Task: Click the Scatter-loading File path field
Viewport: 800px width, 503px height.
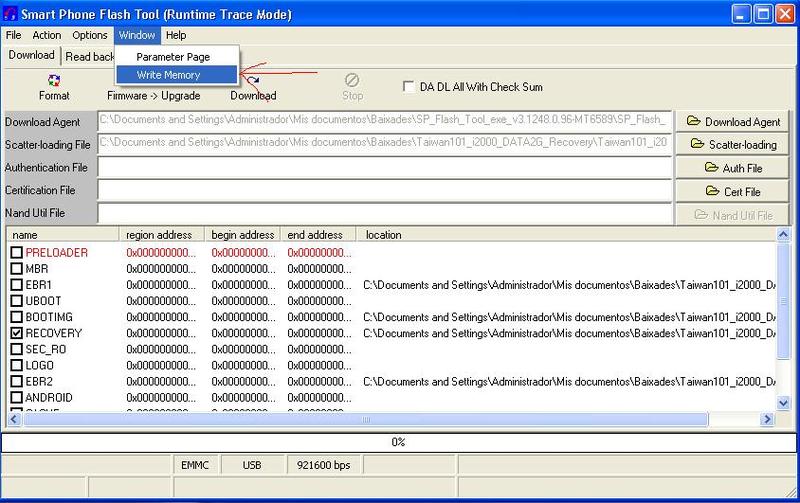Action: pyautogui.click(x=385, y=143)
